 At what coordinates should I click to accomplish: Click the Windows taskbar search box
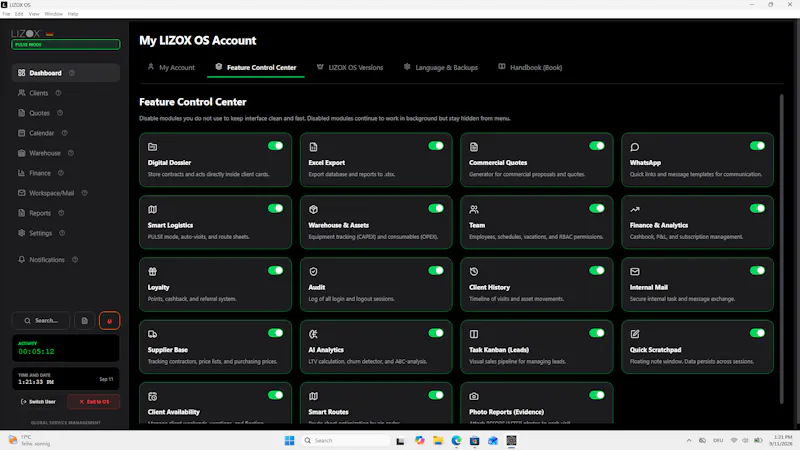click(x=345, y=441)
